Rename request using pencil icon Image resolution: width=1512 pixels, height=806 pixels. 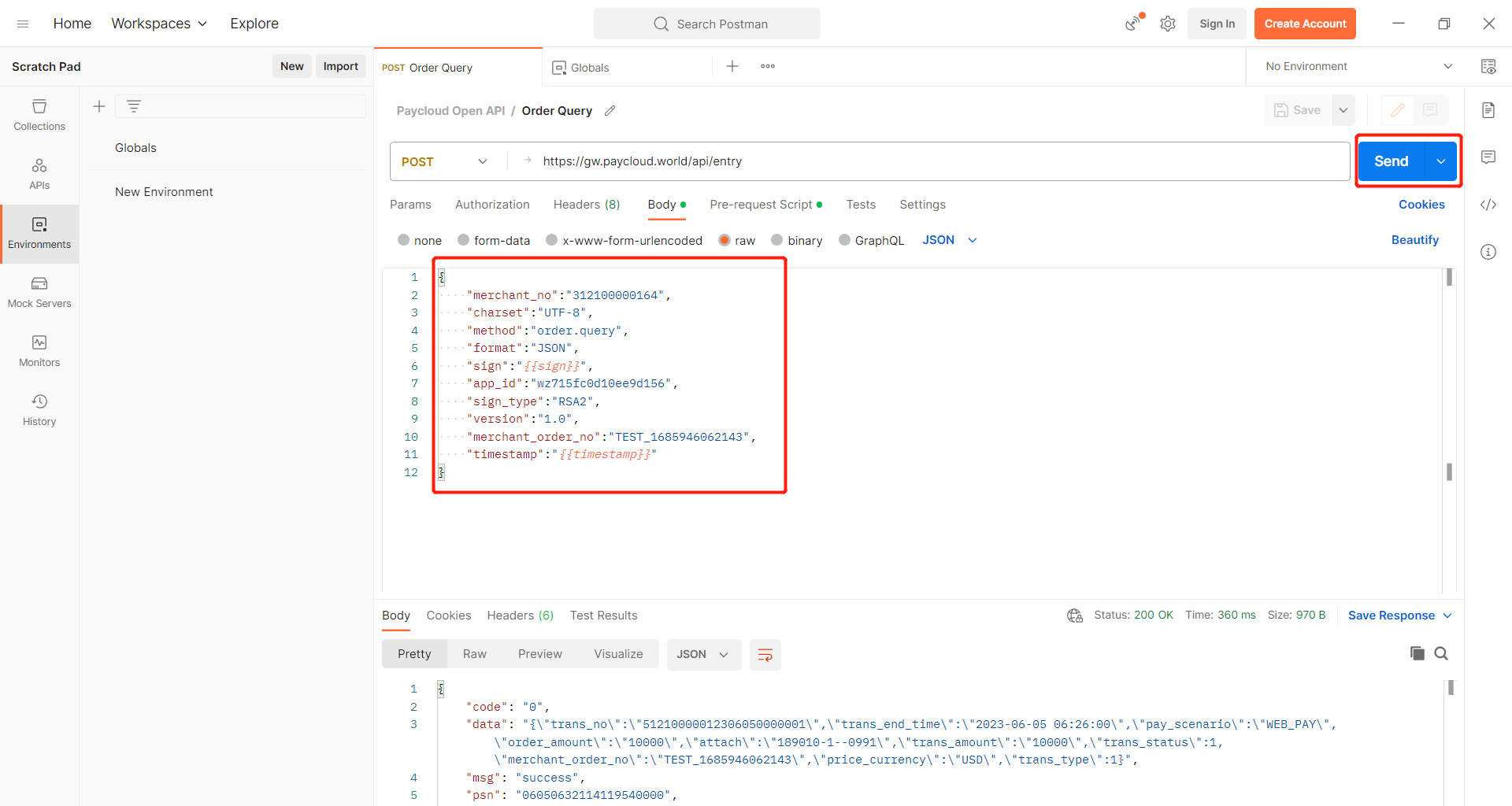610,111
